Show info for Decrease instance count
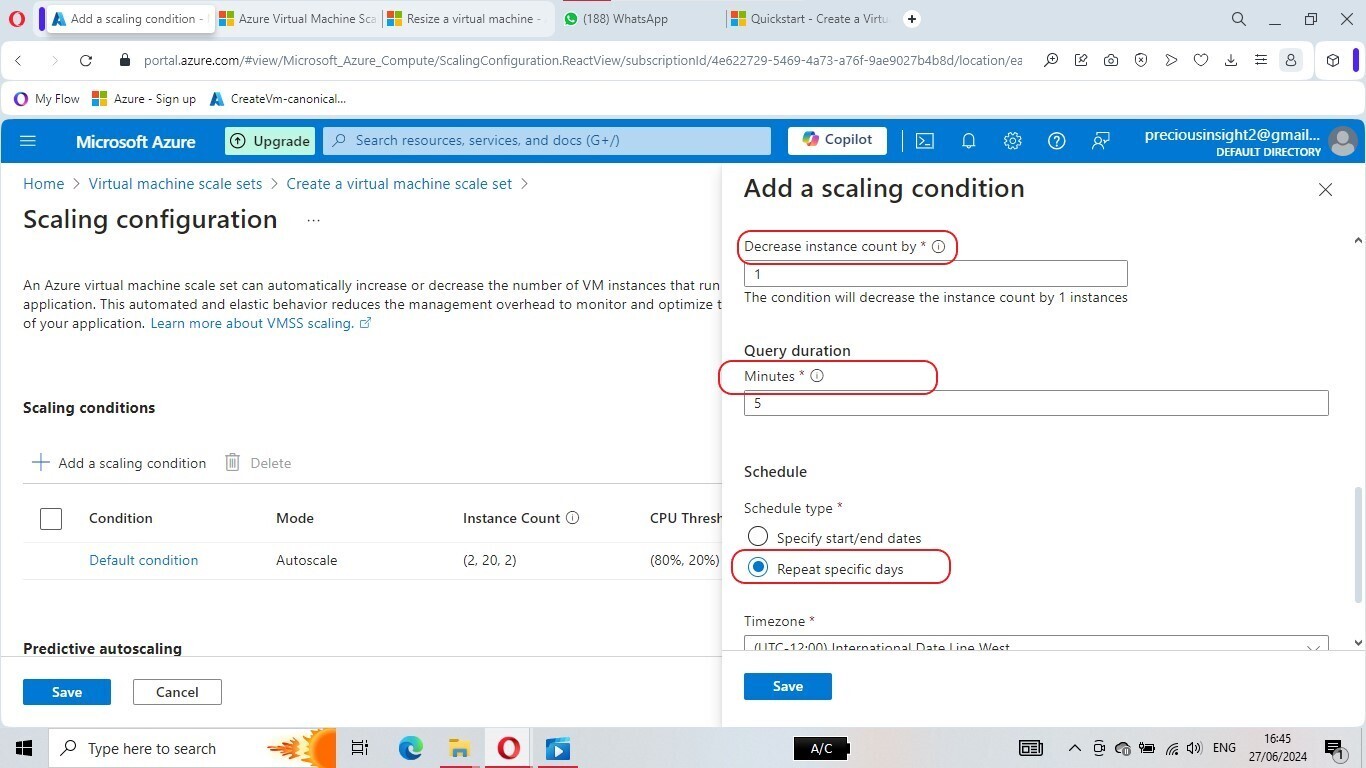This screenshot has width=1366, height=768. click(x=938, y=246)
